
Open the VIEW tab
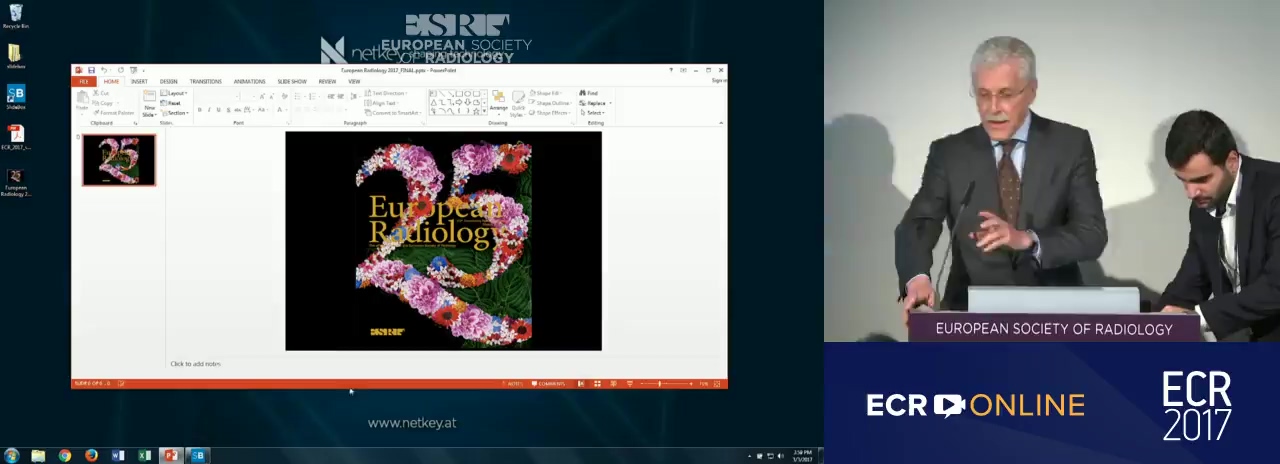click(354, 82)
